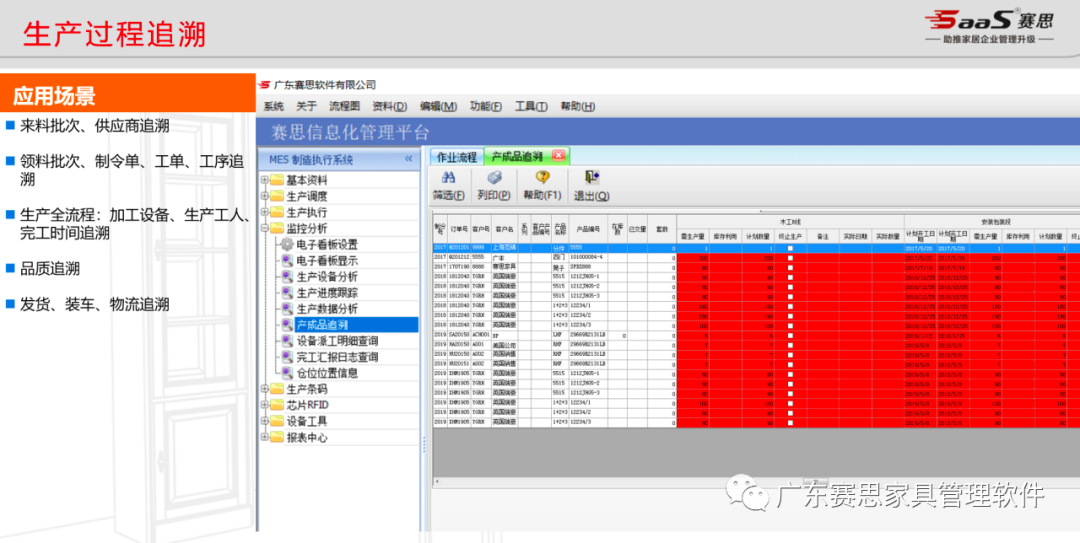Click the icon beside 生产数据分析

287,309
